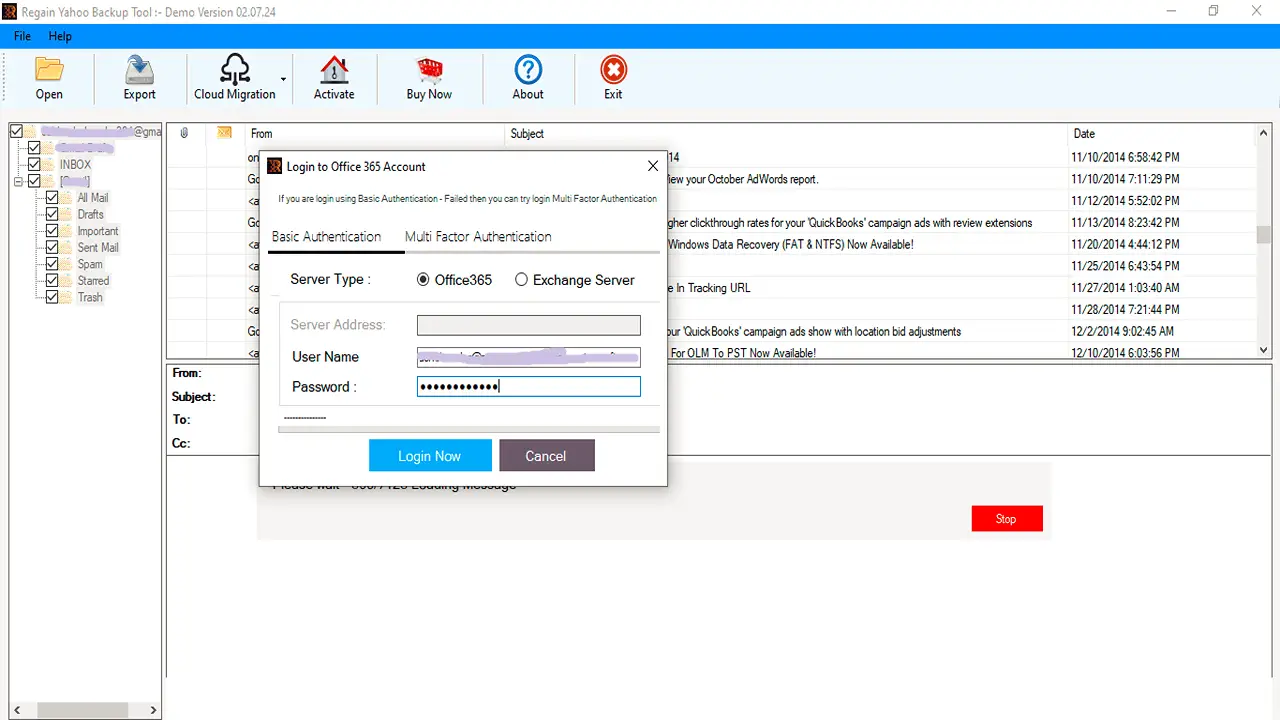This screenshot has height=720, width=1280.
Task: Click the Regain app icon in the title bar
Action: [x=11, y=11]
